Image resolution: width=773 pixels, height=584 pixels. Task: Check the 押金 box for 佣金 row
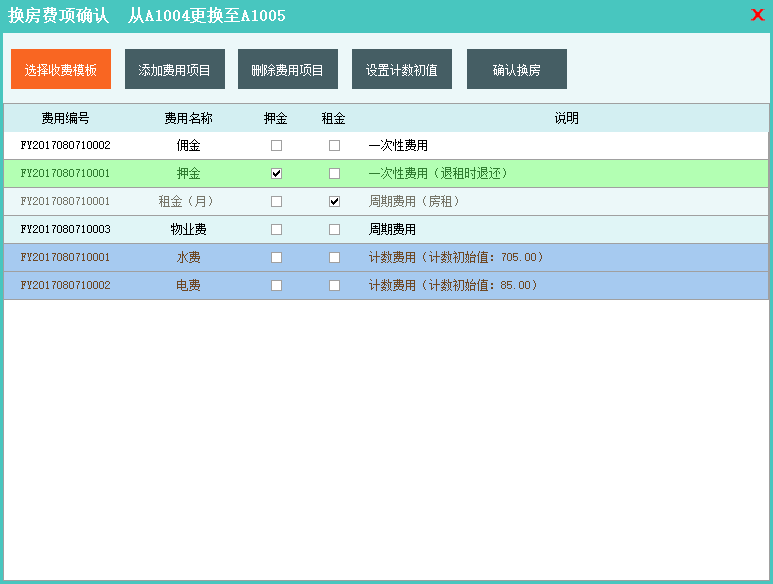pyautogui.click(x=276, y=146)
